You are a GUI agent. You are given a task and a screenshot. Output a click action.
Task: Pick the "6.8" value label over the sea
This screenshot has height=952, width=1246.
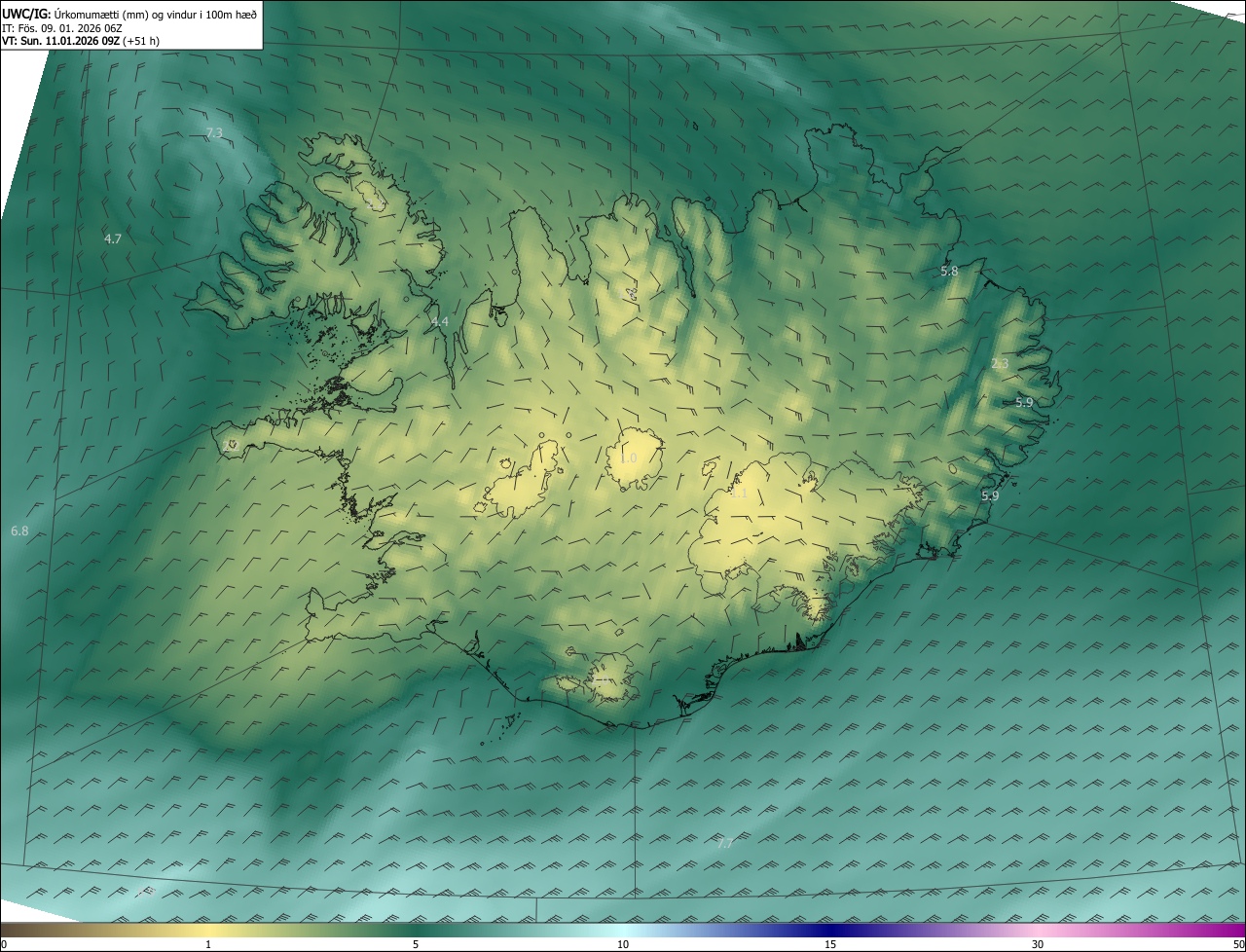pos(19,531)
